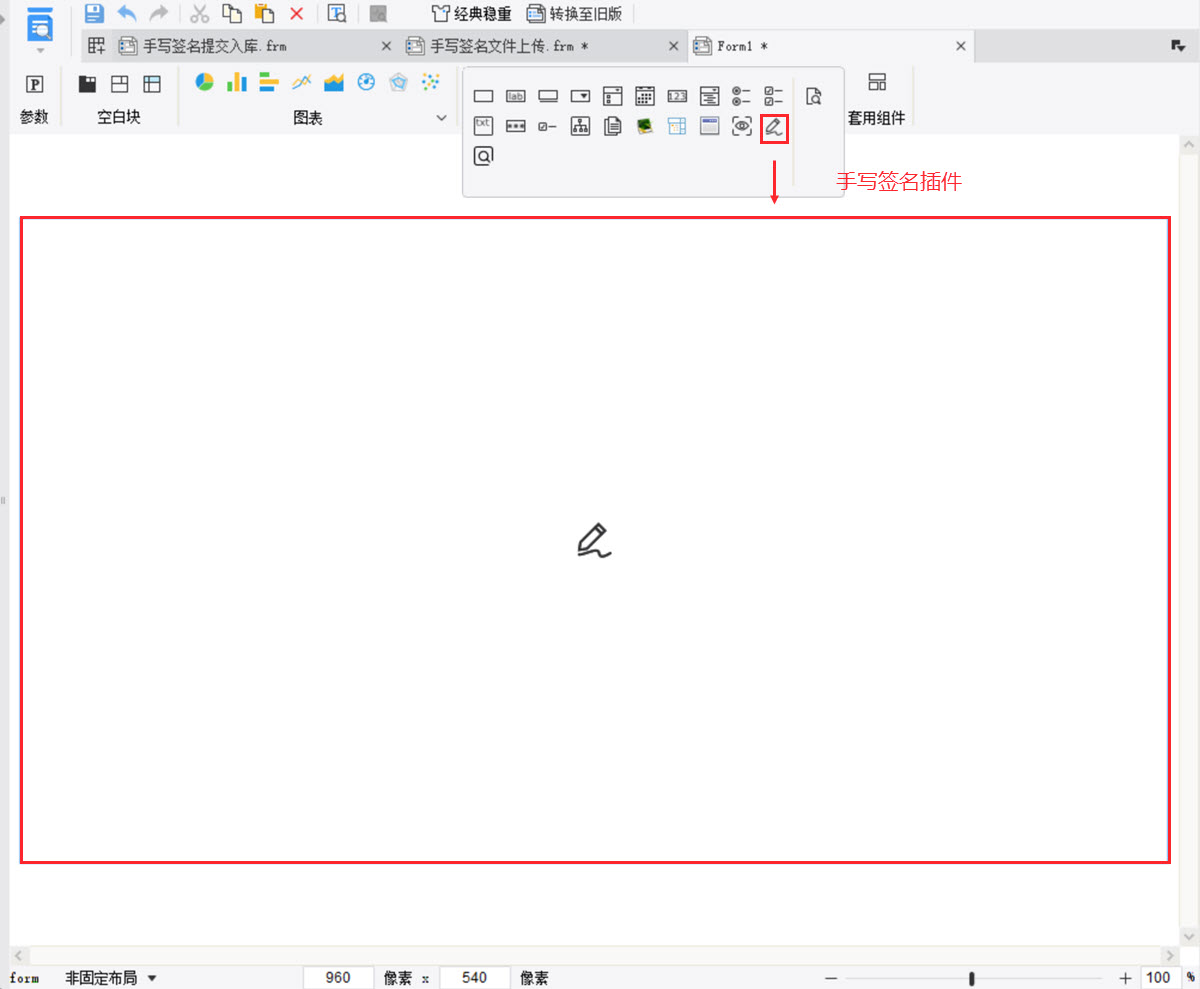
Task: Insert the area chart
Action: (x=334, y=82)
